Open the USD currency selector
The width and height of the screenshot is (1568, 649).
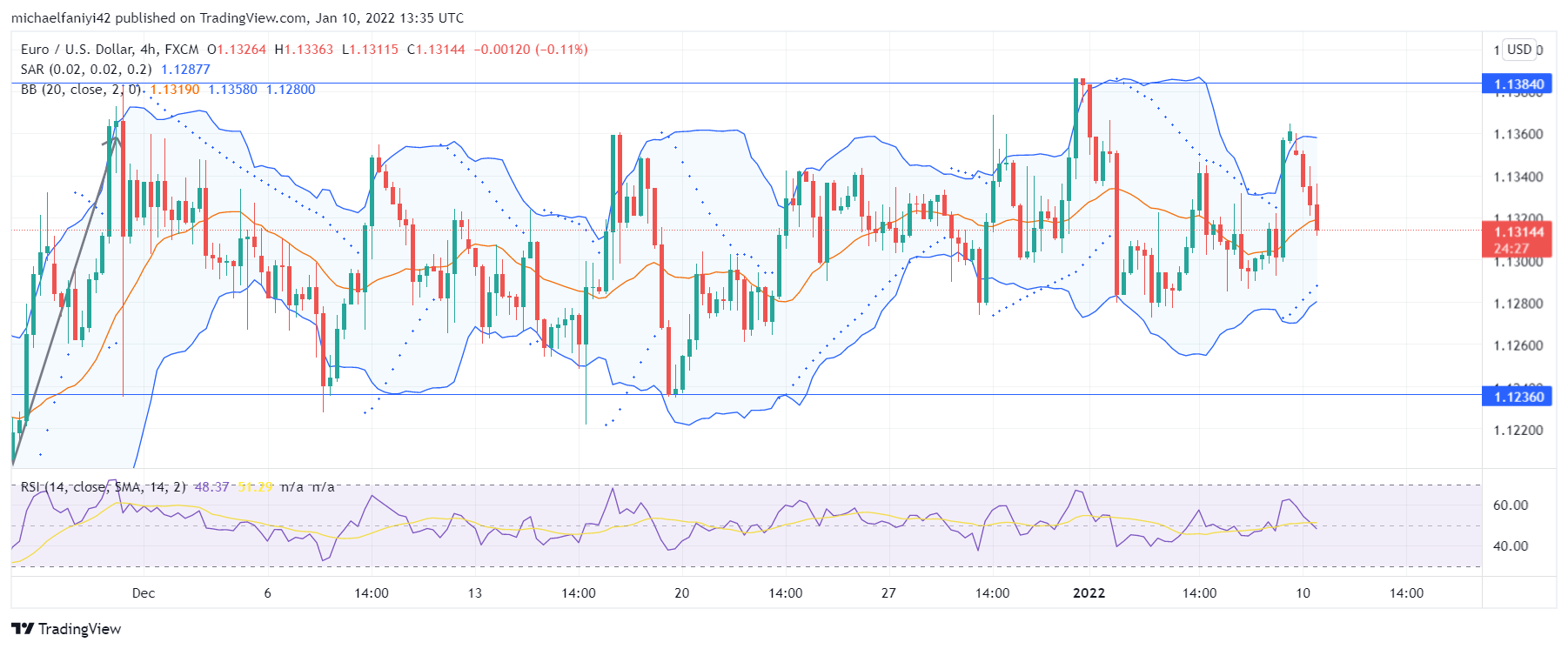tap(1521, 50)
